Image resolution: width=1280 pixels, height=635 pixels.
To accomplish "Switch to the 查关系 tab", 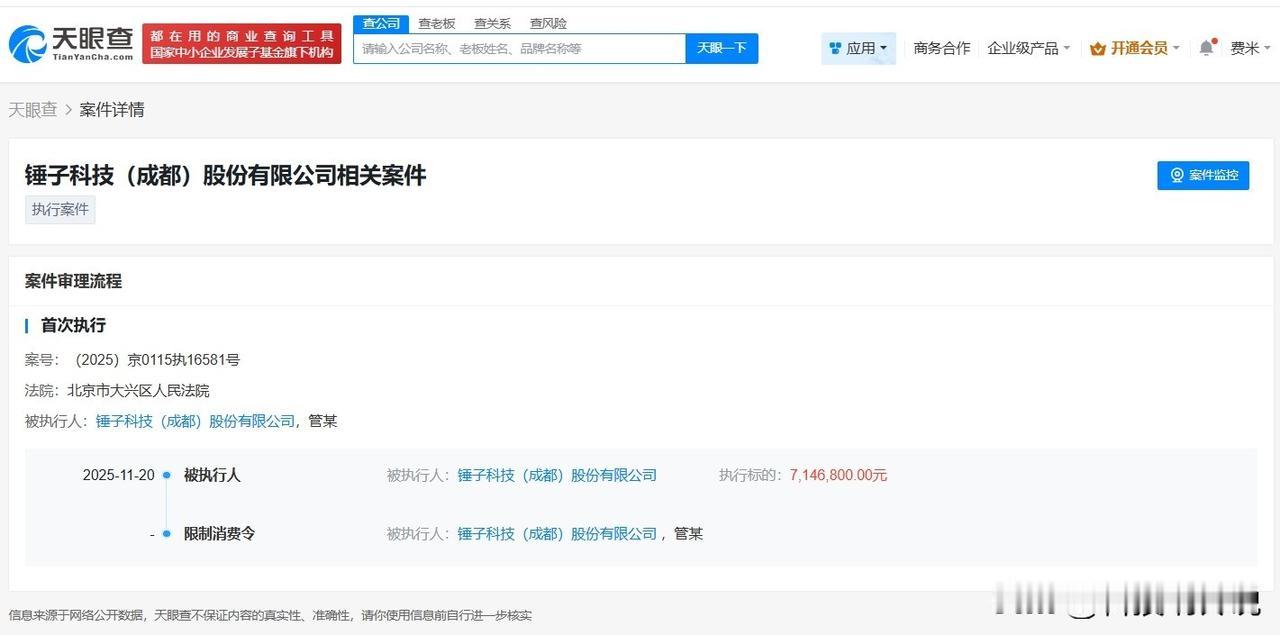I will (492, 23).
